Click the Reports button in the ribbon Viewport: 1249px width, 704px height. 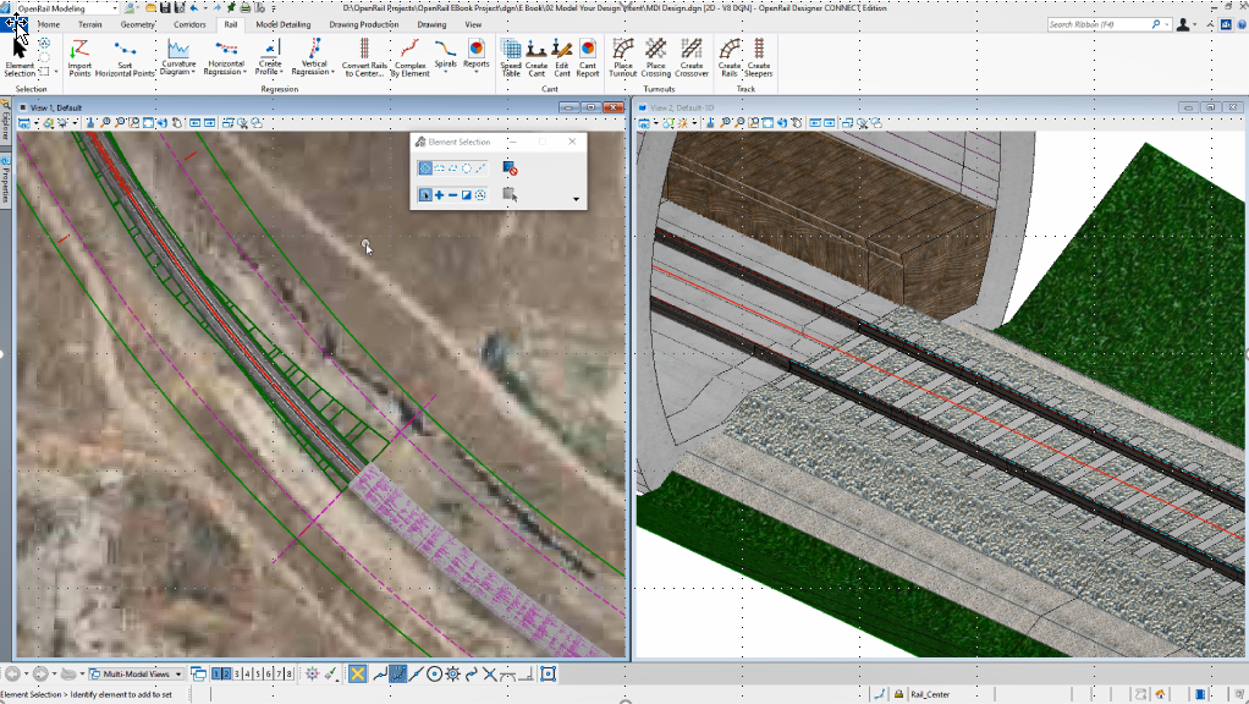(x=475, y=58)
